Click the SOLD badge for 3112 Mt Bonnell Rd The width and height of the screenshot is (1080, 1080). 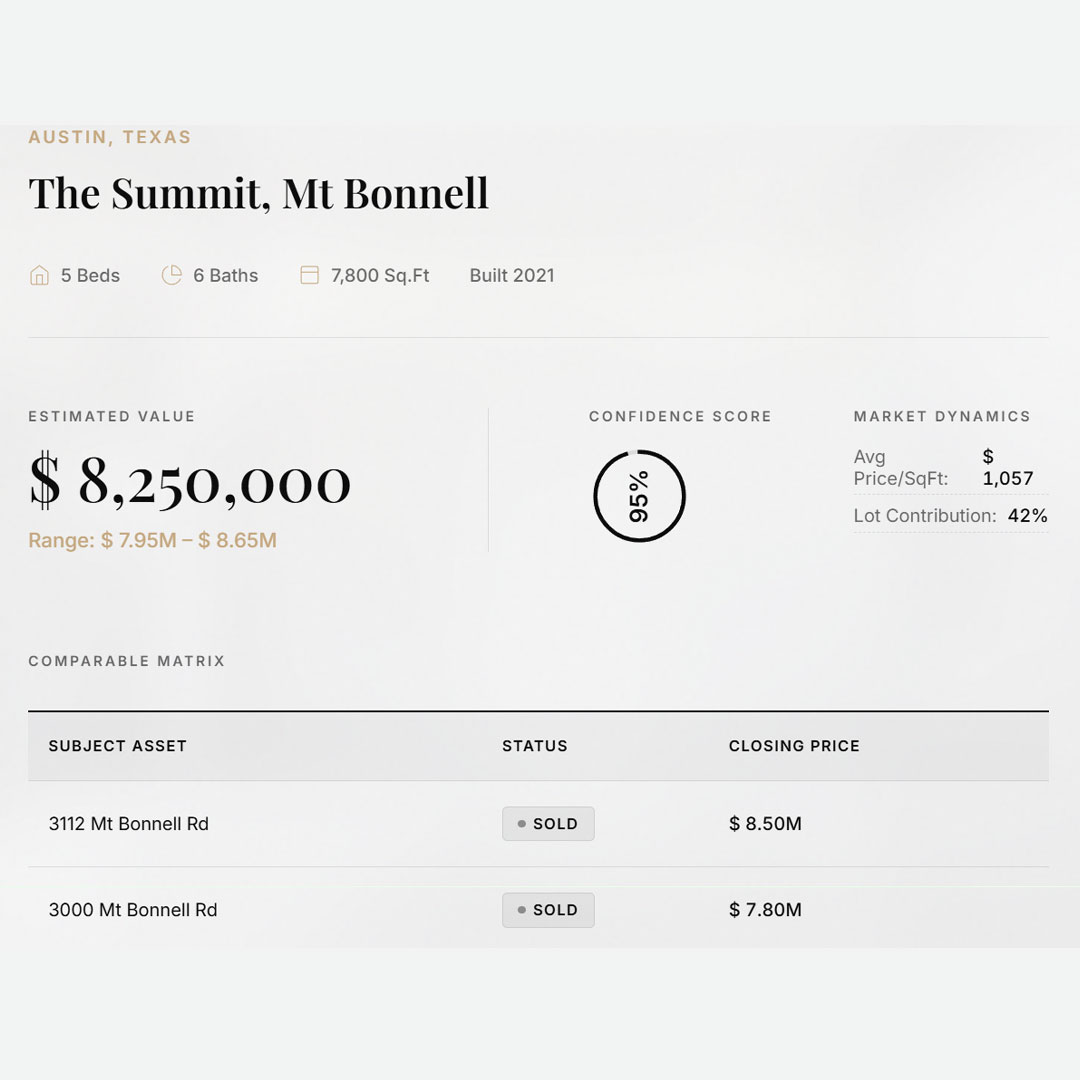click(548, 824)
